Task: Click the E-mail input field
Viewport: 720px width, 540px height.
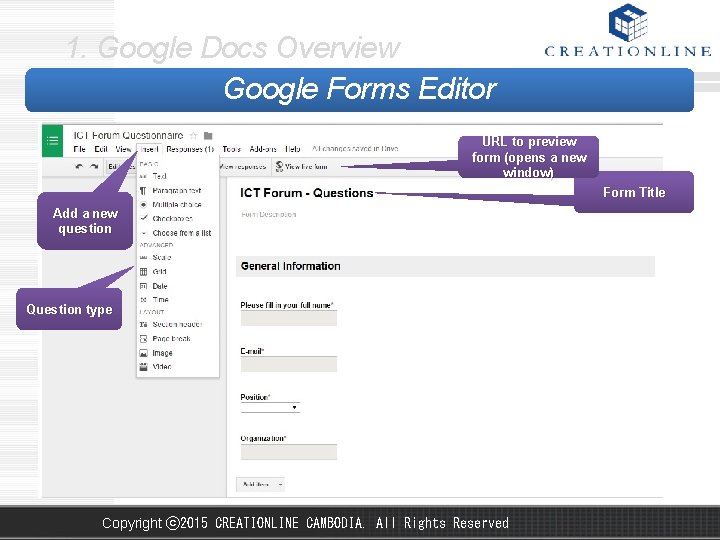Action: 289,364
